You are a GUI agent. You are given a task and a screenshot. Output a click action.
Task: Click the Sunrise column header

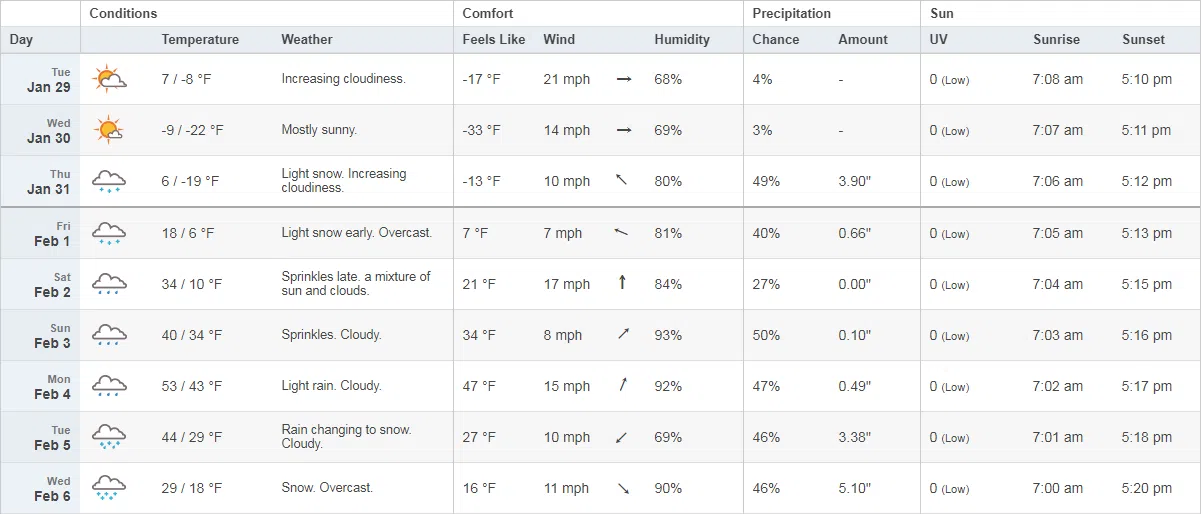tap(1056, 40)
